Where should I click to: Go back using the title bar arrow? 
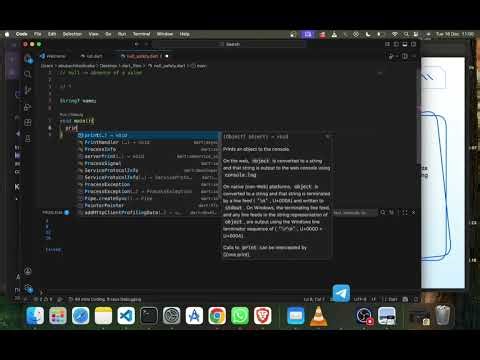136,44
